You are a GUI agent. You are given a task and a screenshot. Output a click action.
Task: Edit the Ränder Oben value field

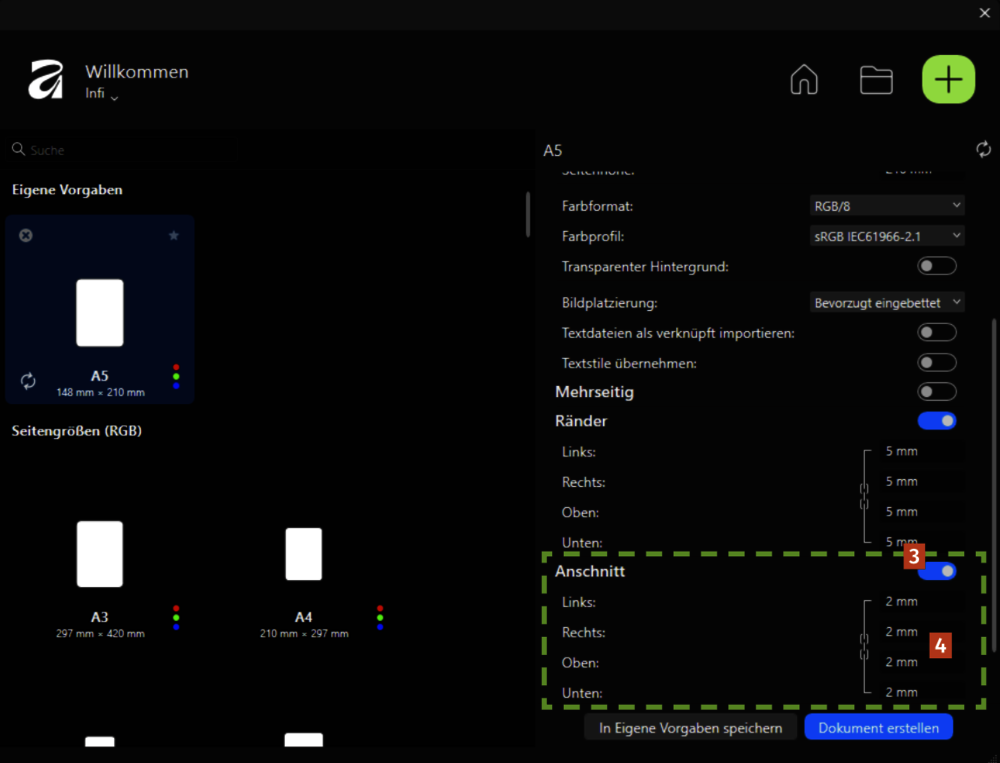tap(922, 512)
